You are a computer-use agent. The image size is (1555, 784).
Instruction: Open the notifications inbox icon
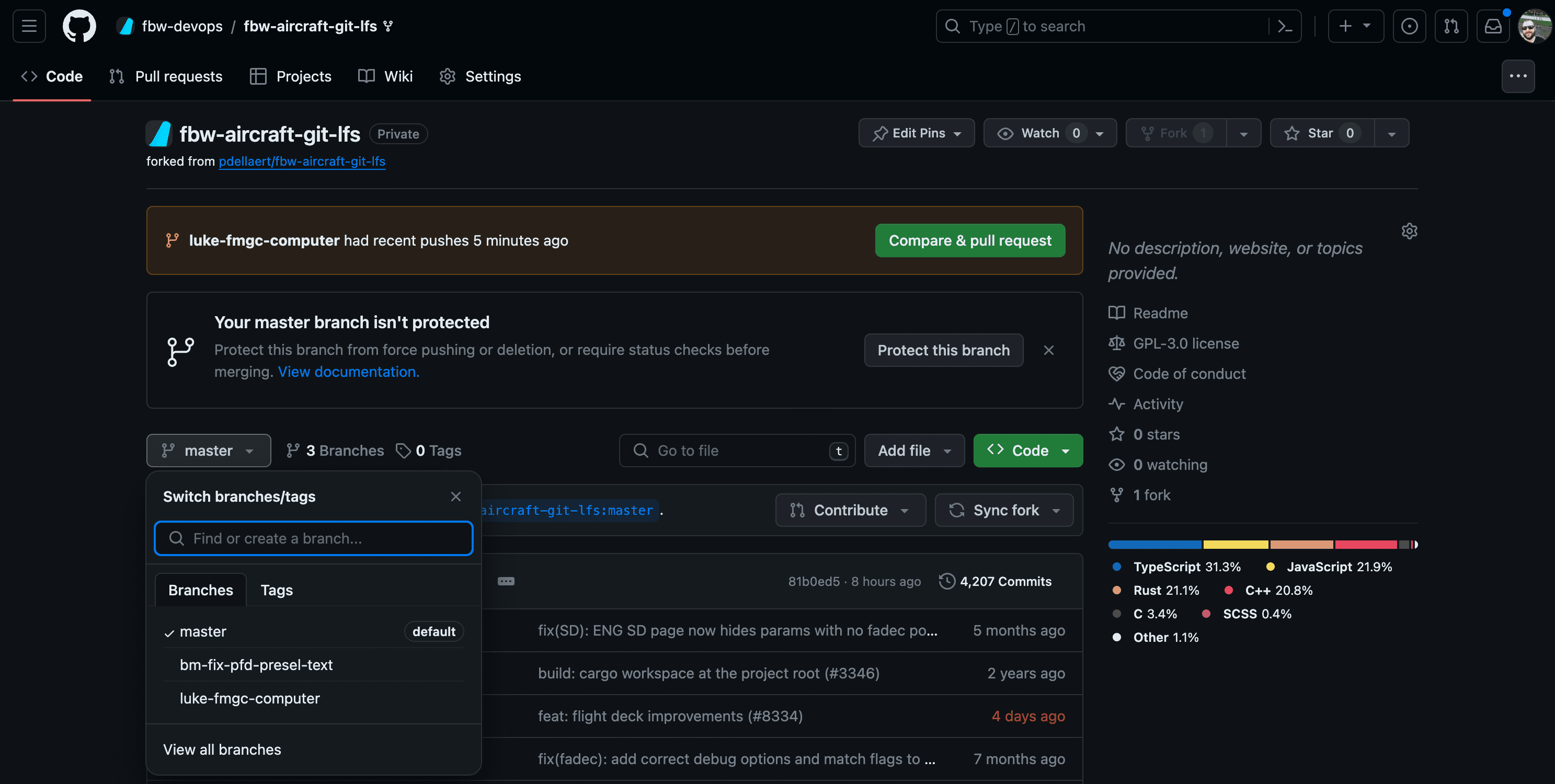point(1493,26)
